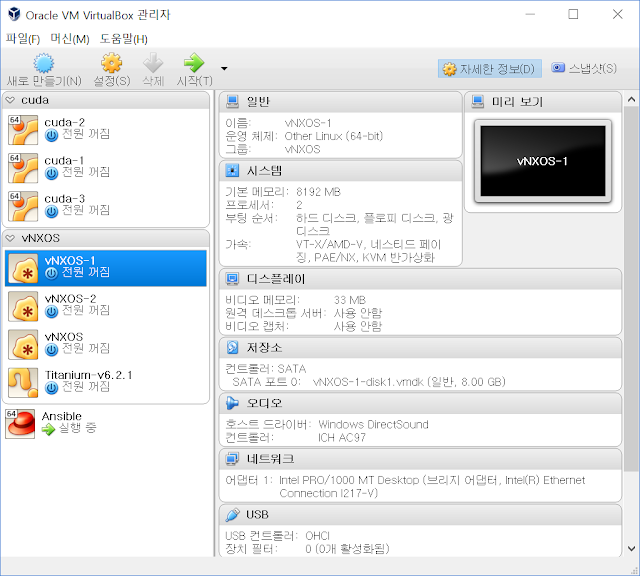Select cuda-3 VM icon

[x=23, y=206]
